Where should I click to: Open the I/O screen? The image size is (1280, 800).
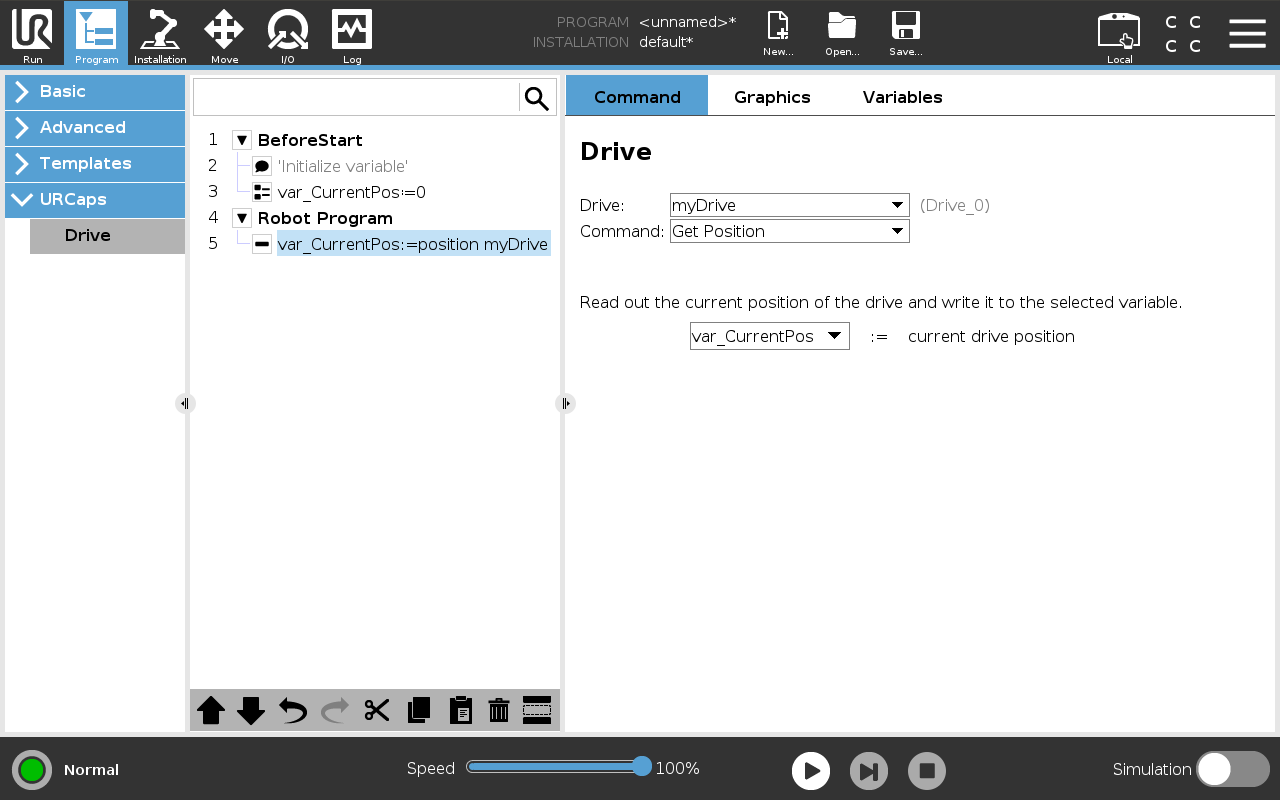pos(287,34)
